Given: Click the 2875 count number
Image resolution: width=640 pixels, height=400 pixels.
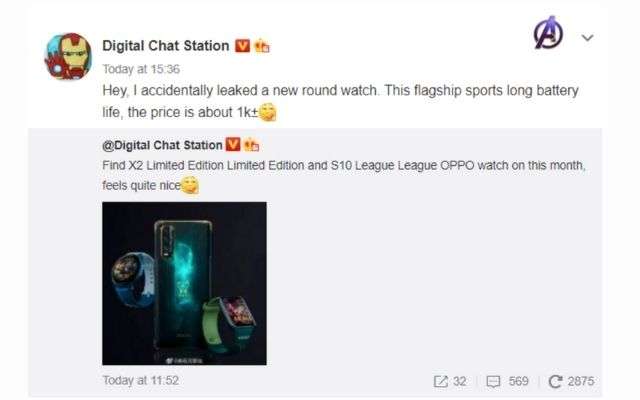Looking at the screenshot, I should pyautogui.click(x=581, y=381).
